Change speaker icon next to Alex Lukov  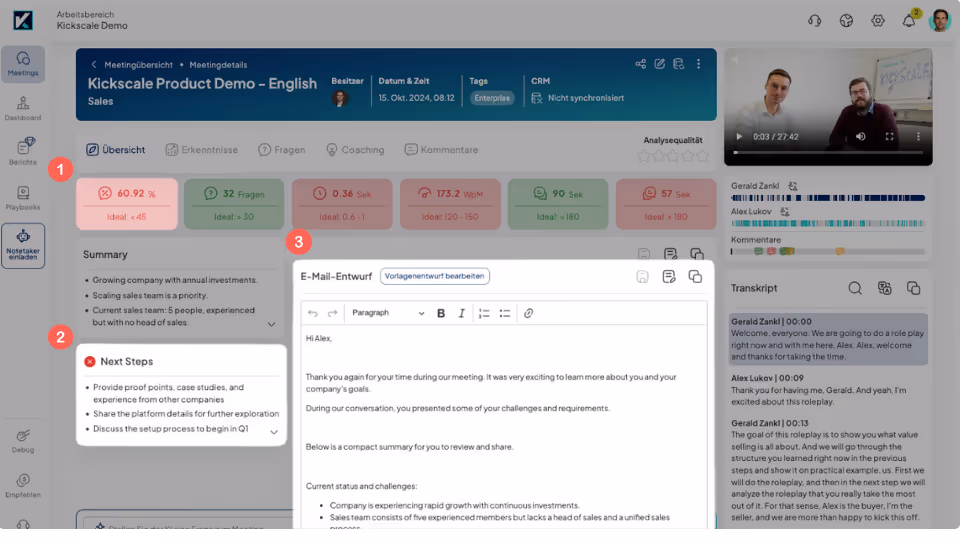(784, 211)
